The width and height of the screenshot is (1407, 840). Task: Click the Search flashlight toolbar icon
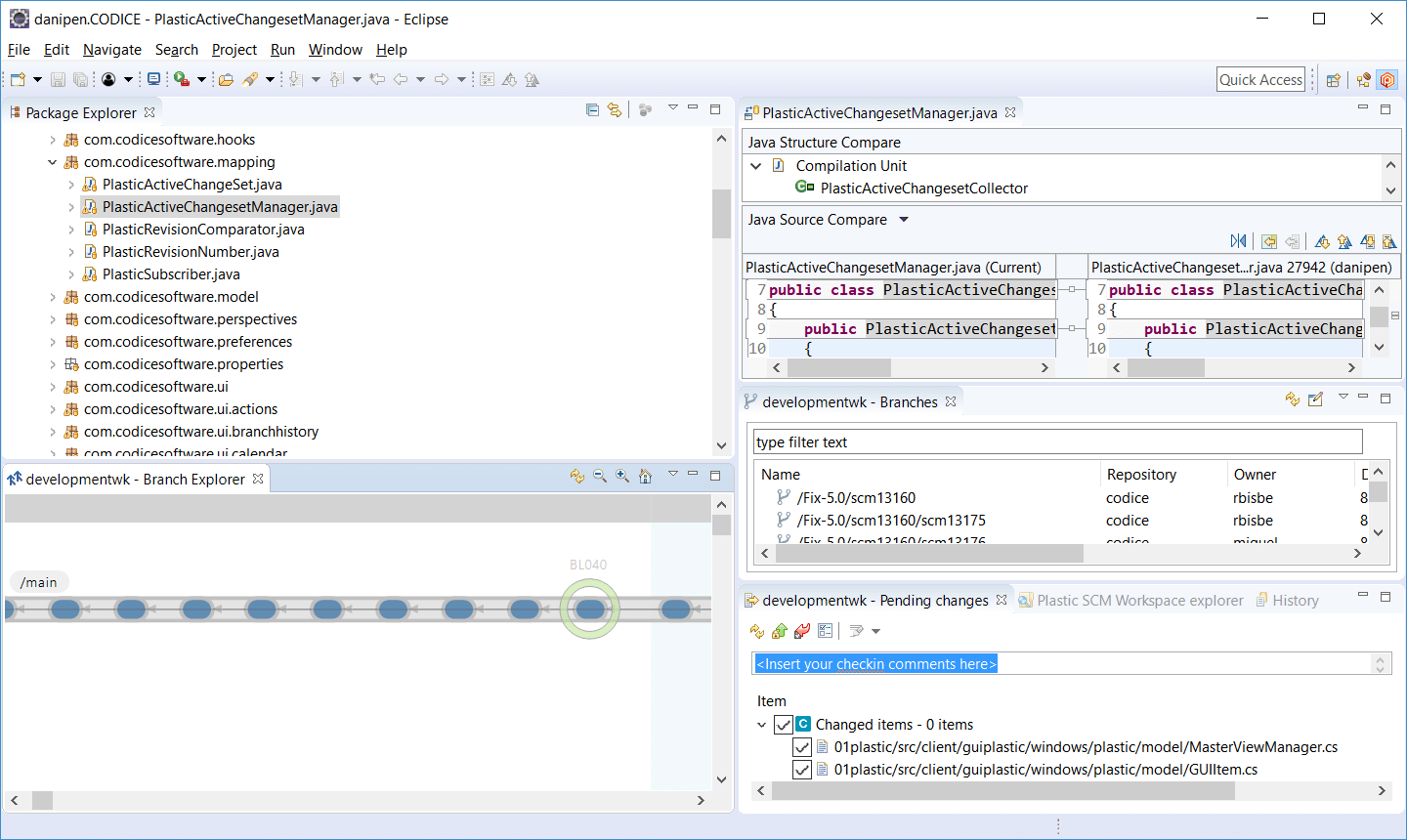point(250,79)
